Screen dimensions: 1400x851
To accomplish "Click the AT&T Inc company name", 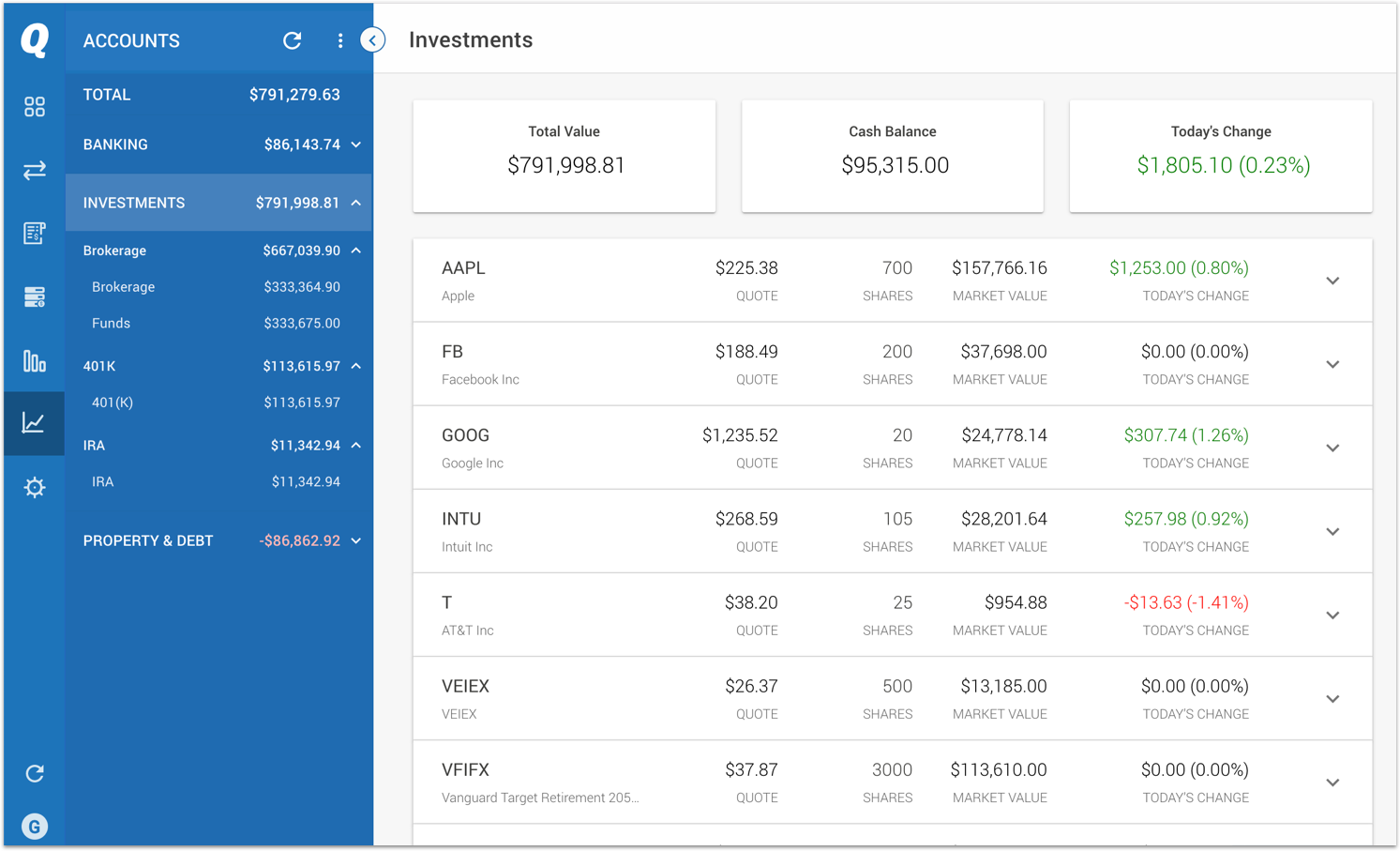I will [x=468, y=631].
